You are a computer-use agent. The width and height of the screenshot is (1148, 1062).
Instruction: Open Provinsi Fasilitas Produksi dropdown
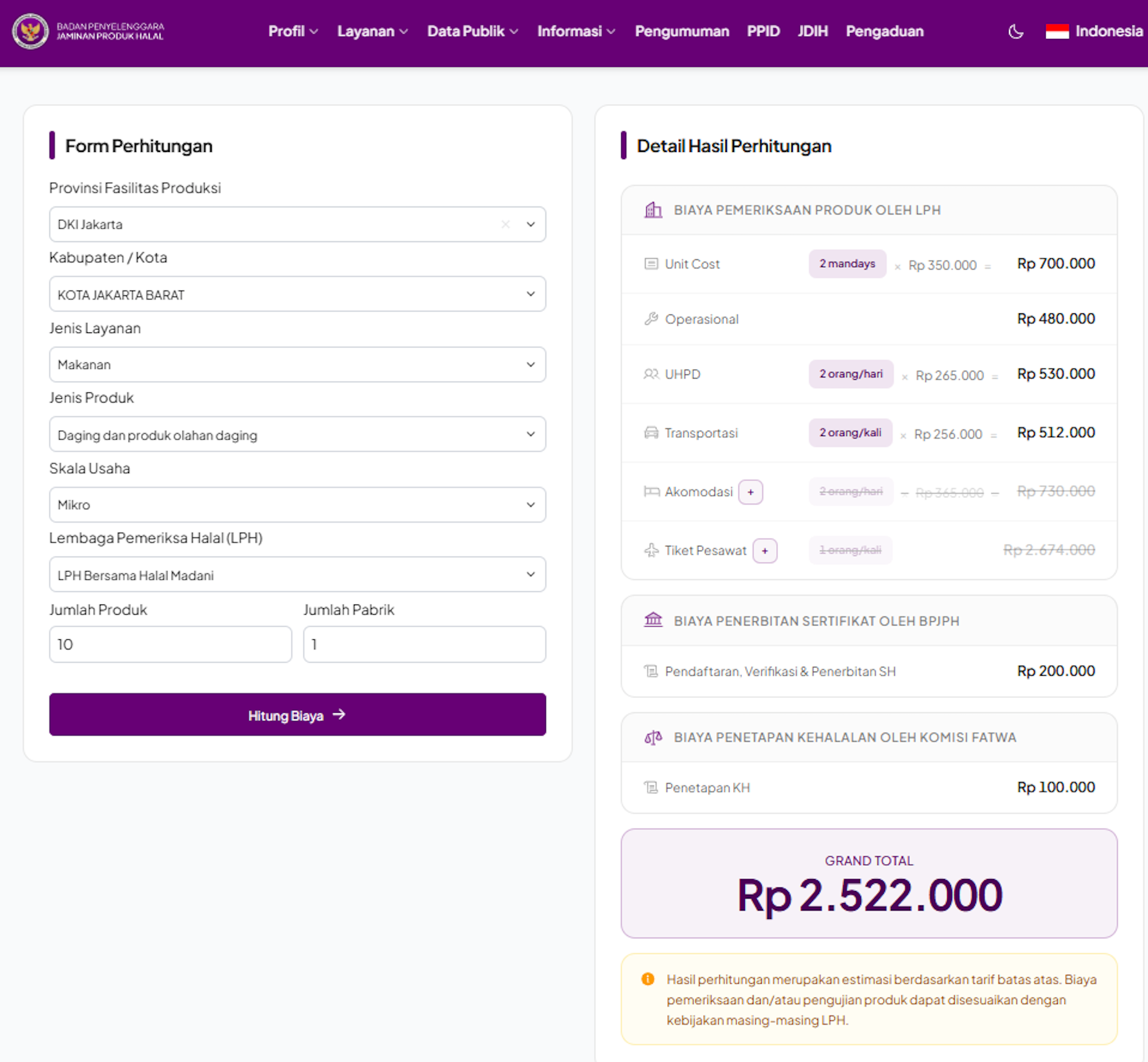[297, 224]
